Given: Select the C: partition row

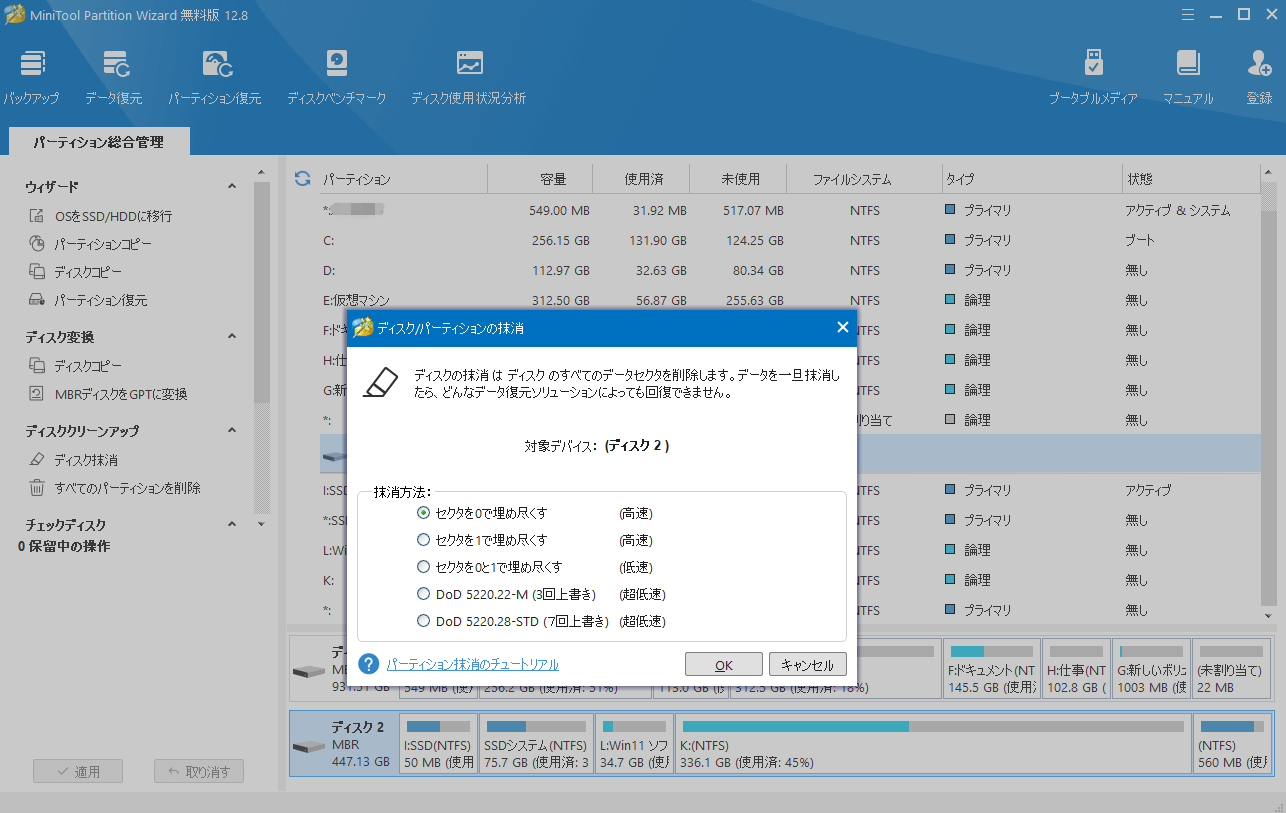Looking at the screenshot, I should pos(790,240).
